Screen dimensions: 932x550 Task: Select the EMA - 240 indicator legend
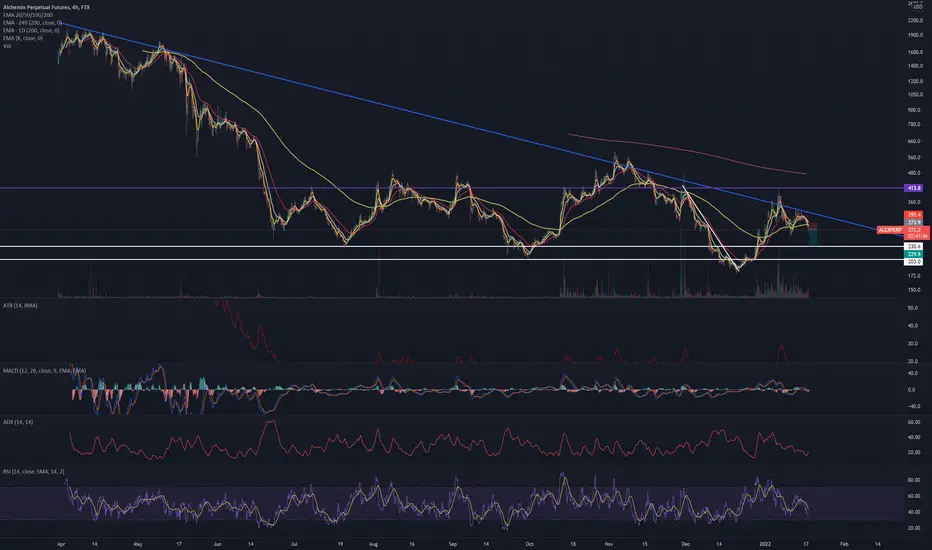point(32,23)
